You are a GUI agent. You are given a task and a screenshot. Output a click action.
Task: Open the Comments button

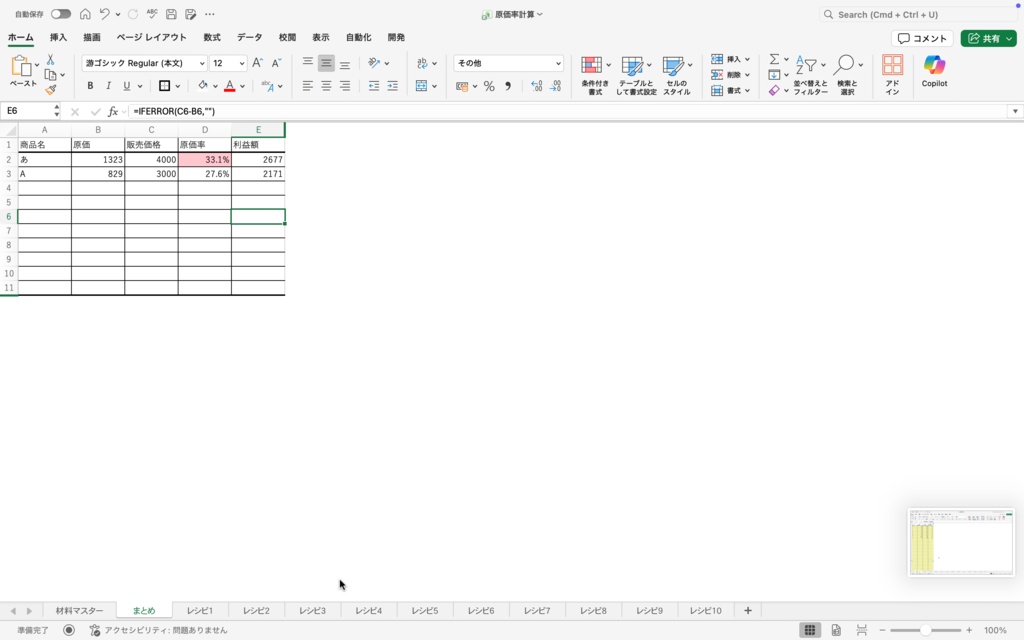point(922,39)
